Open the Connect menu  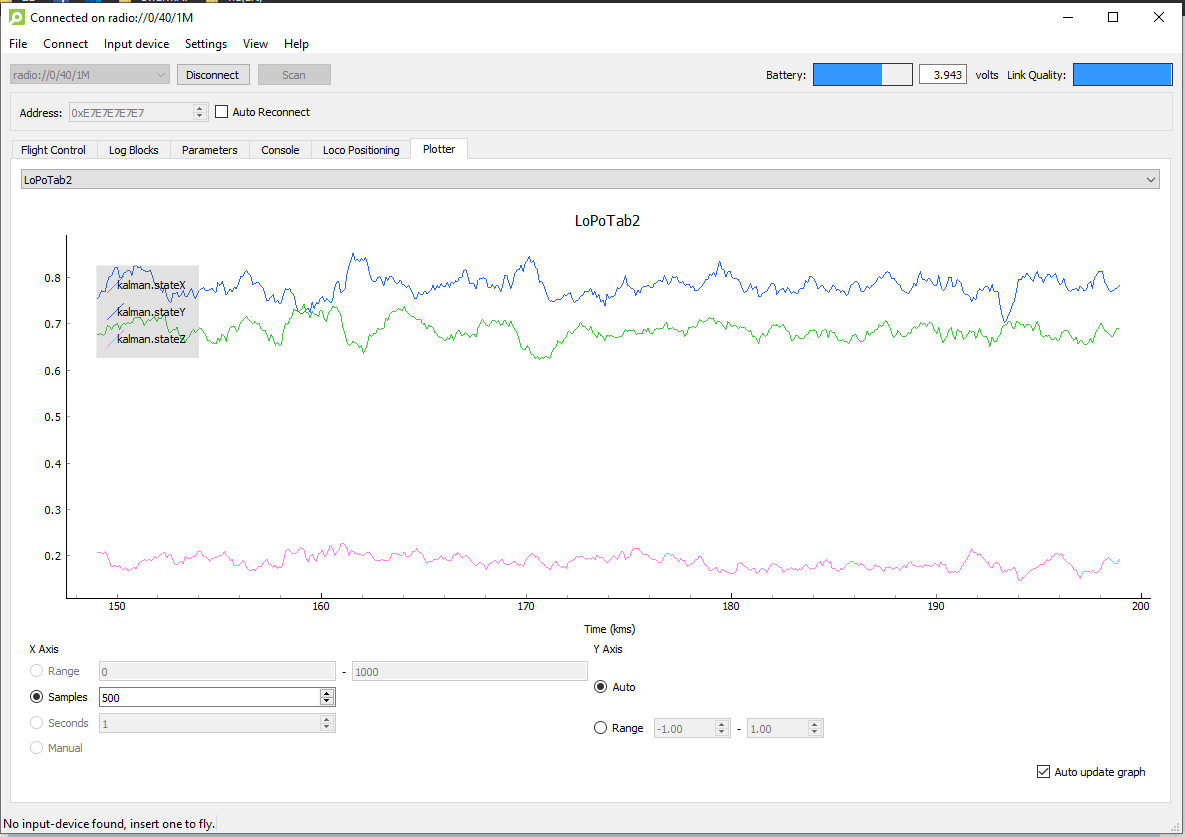tap(65, 44)
